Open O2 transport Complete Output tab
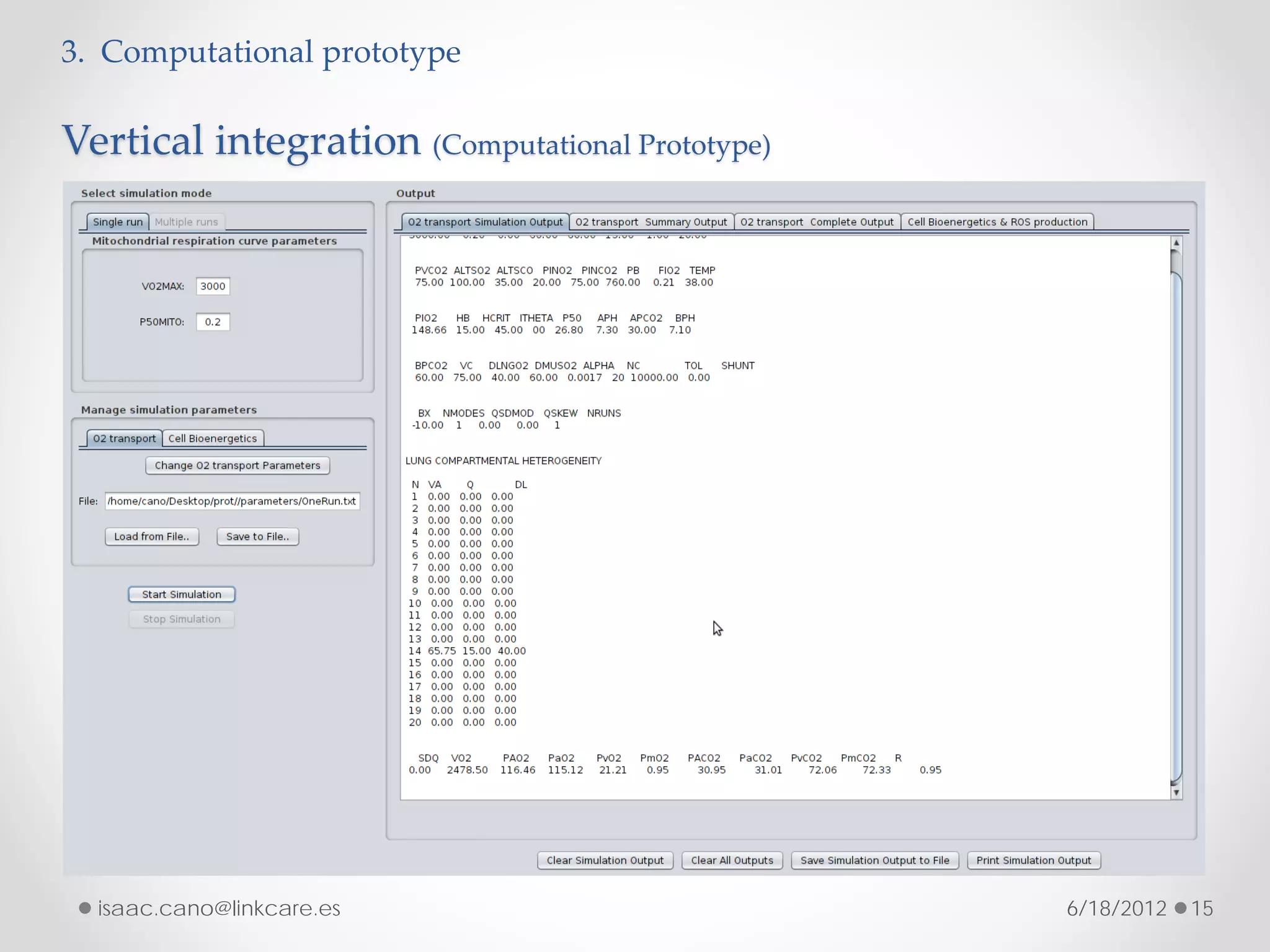Image resolution: width=1270 pixels, height=952 pixels. click(x=817, y=222)
